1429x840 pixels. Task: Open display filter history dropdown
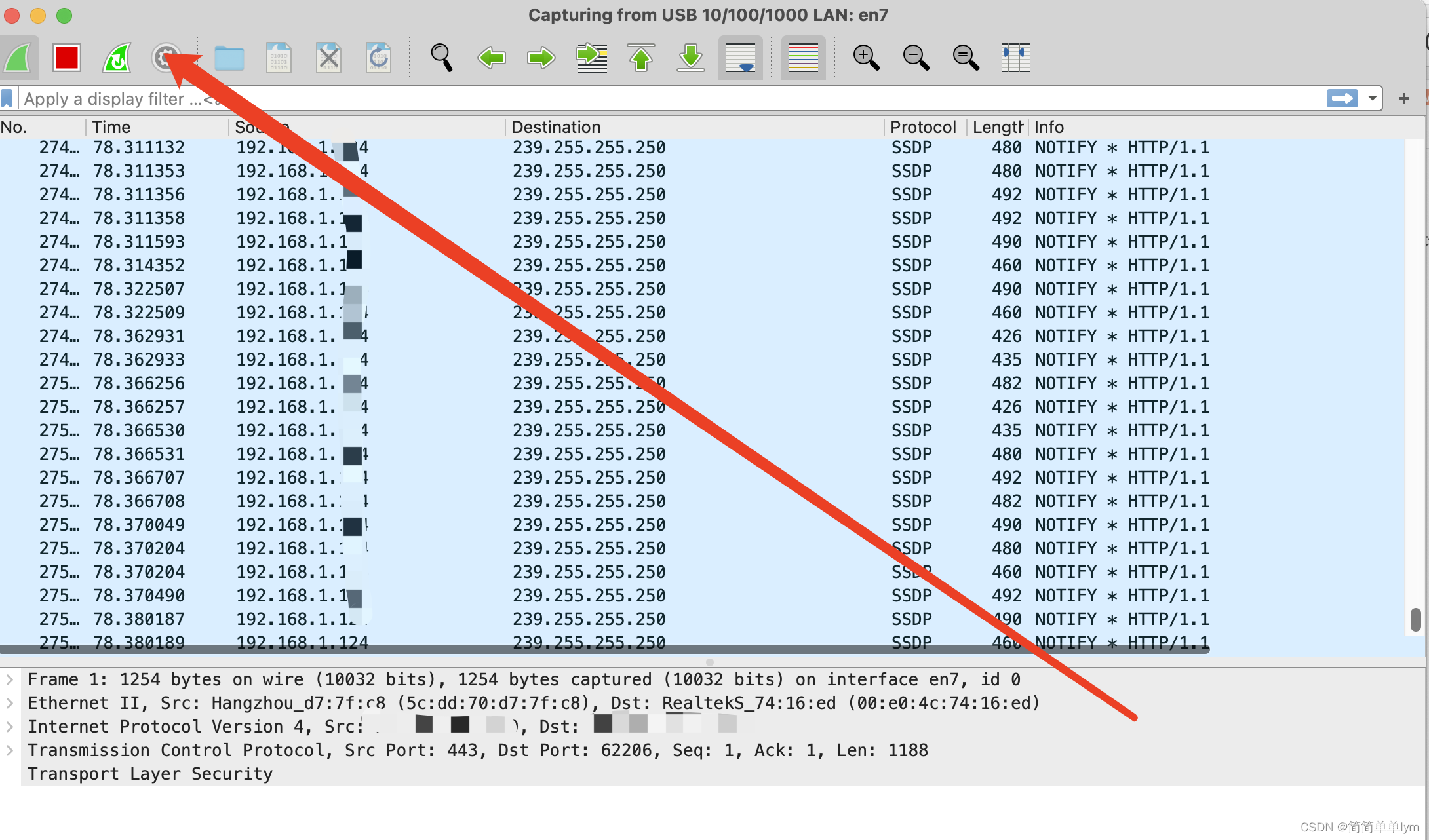click(x=1372, y=99)
